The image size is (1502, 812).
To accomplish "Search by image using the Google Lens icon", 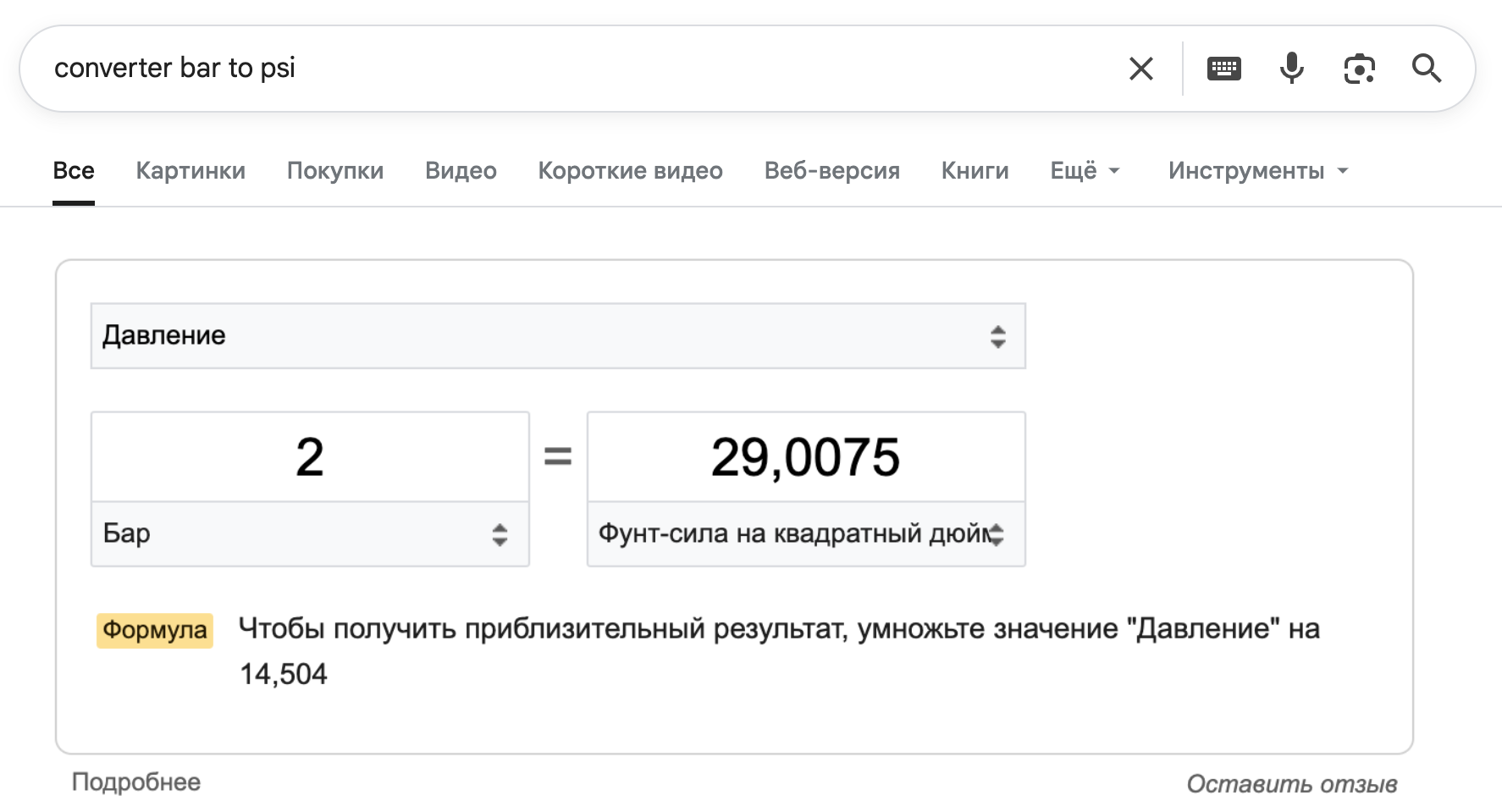I will point(1358,68).
